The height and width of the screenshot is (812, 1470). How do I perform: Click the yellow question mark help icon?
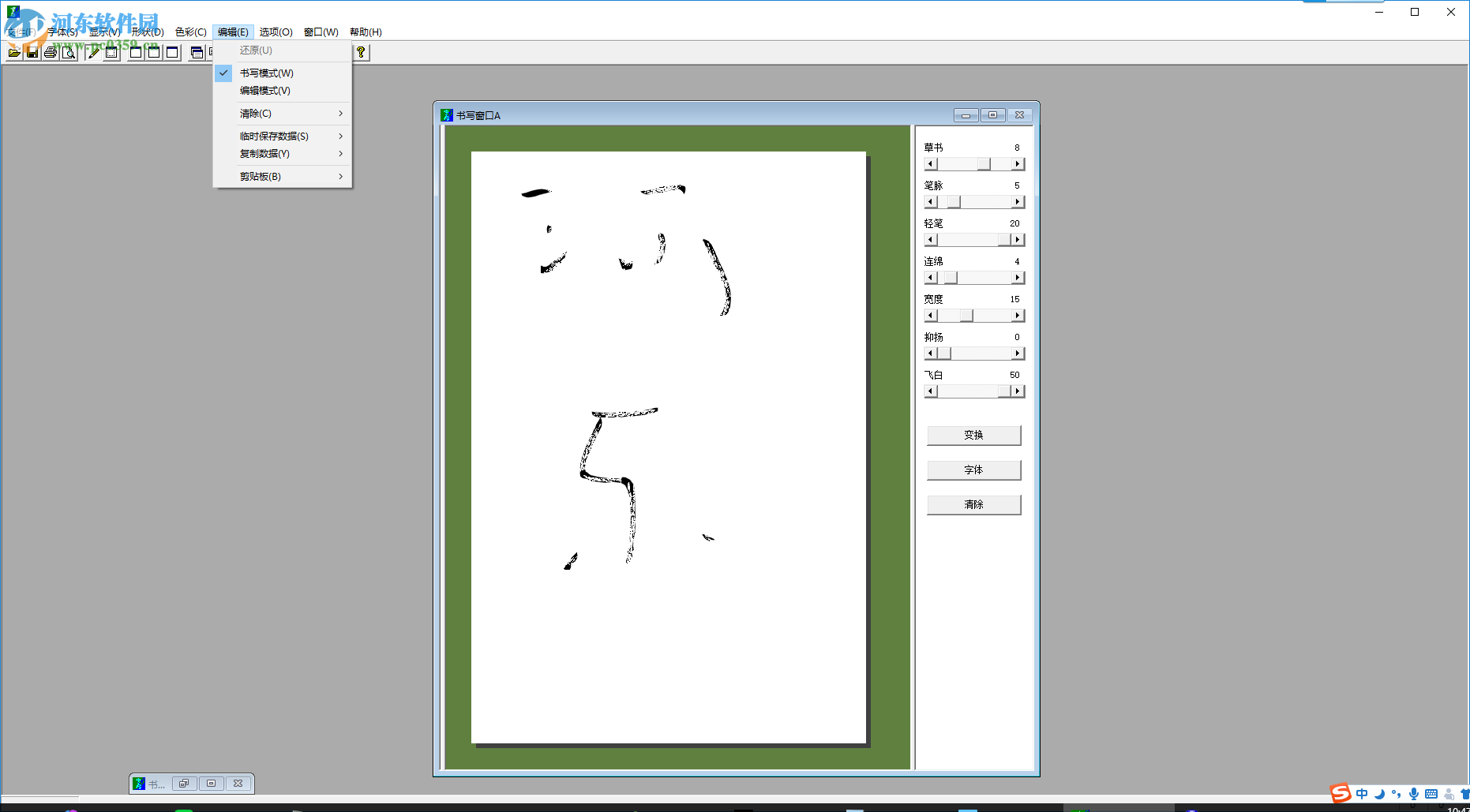[x=361, y=53]
